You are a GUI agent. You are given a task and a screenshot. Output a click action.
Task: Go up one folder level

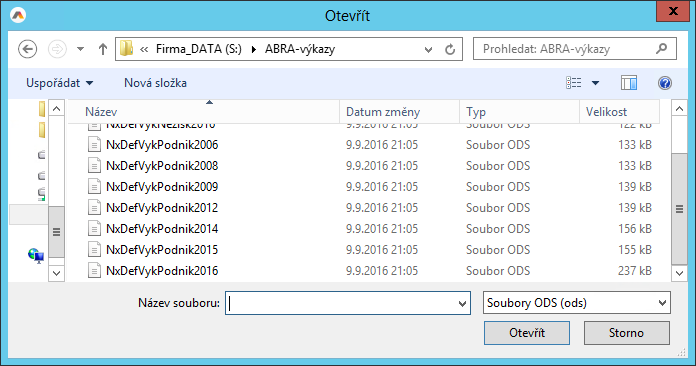click(x=103, y=49)
